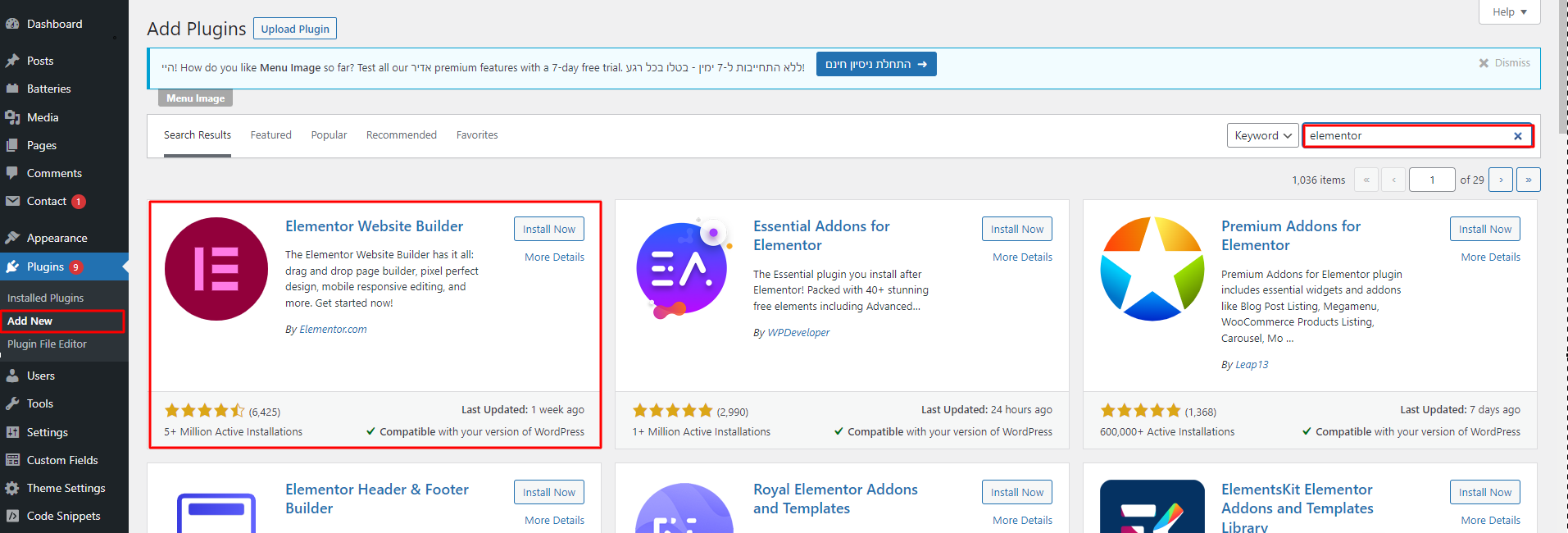Open Installed Plugins submenu item
1568x533 pixels.
coord(46,298)
